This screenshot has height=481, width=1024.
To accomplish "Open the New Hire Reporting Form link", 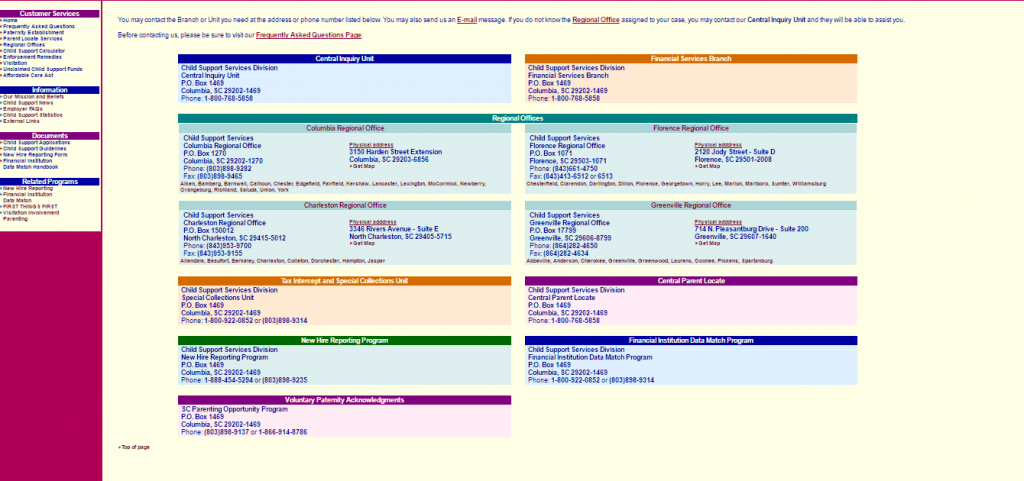I will coord(35,155).
